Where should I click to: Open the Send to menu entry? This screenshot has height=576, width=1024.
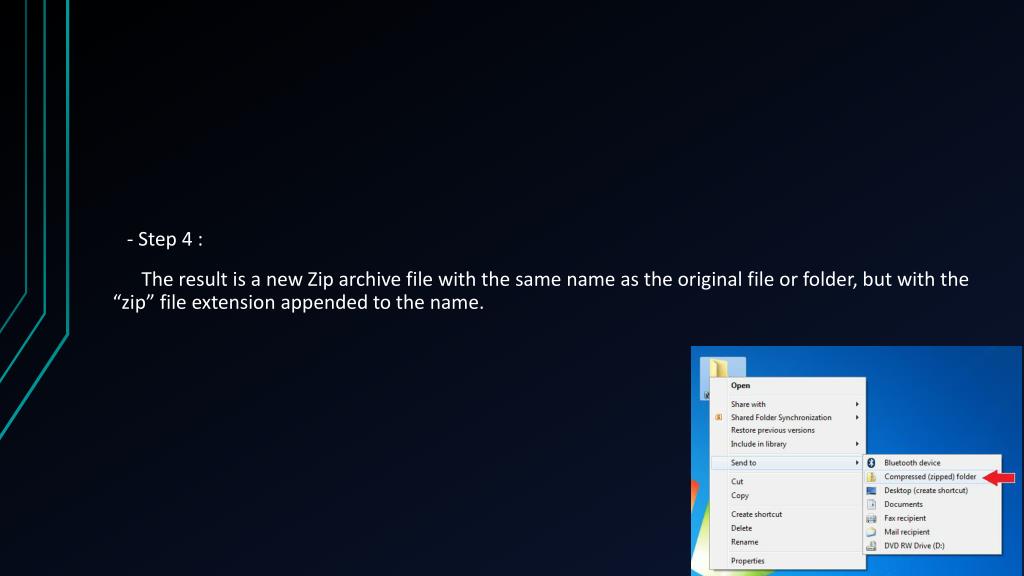(x=788, y=462)
